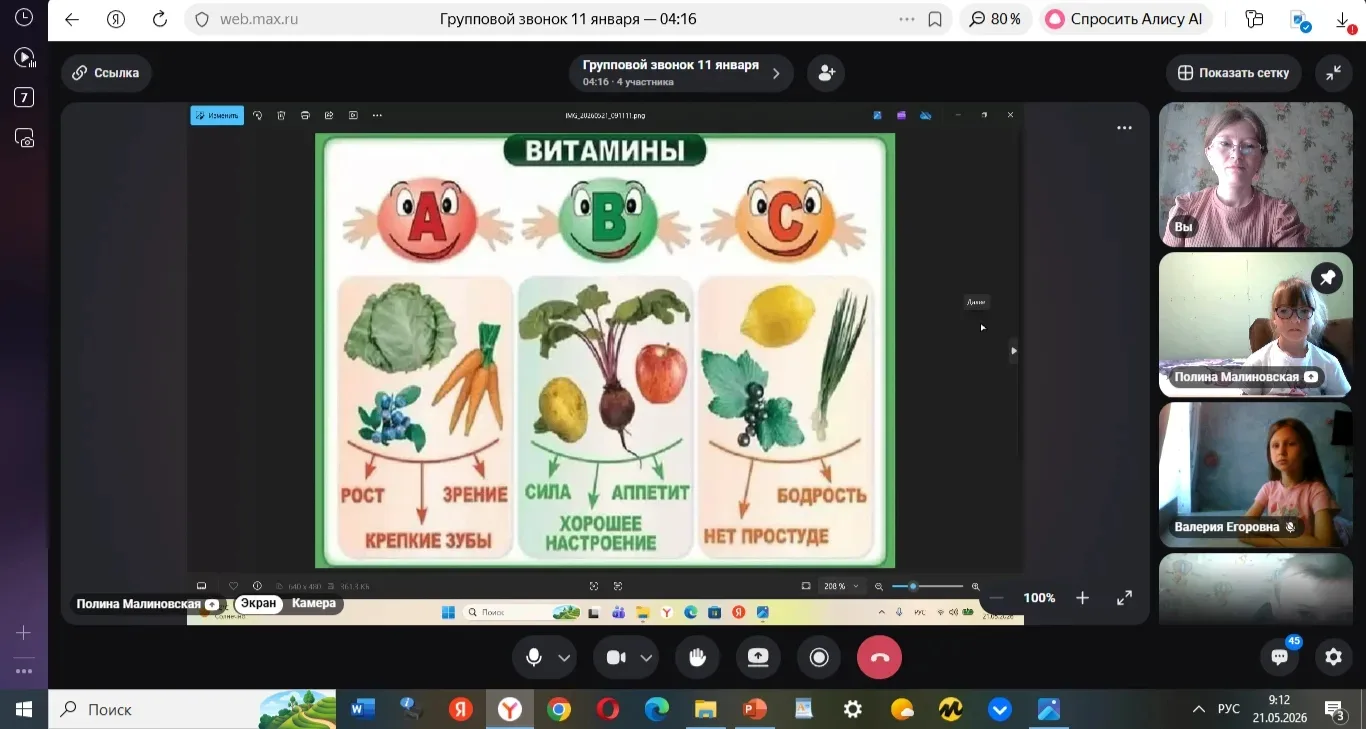Raise hand in the group call
The image size is (1366, 729).
pyautogui.click(x=698, y=657)
